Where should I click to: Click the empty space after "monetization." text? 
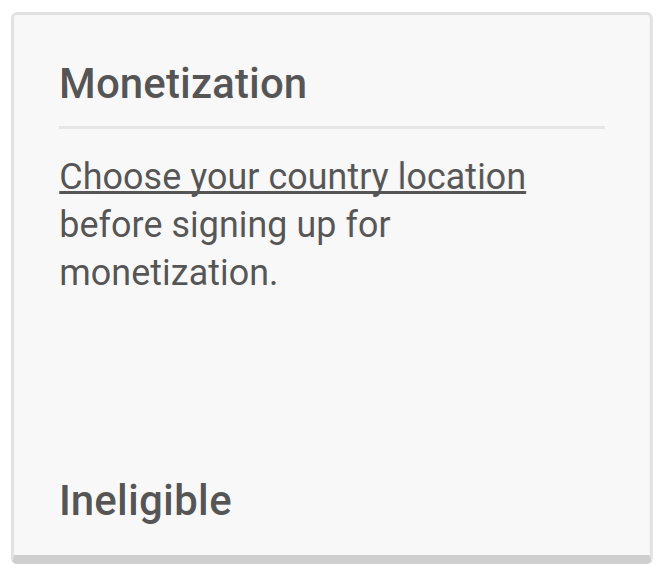tap(440, 272)
